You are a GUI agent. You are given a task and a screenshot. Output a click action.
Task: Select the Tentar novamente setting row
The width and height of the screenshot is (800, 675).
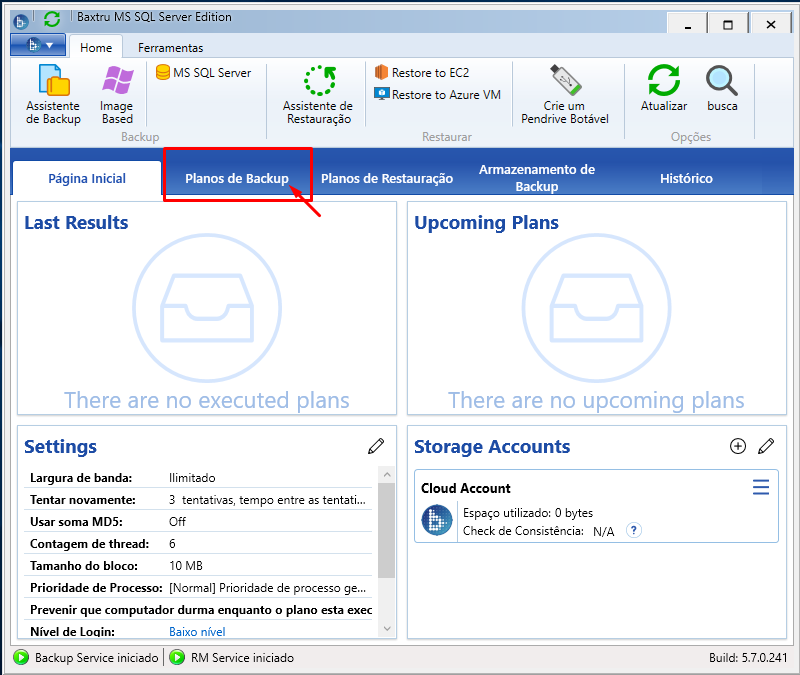coord(198,499)
